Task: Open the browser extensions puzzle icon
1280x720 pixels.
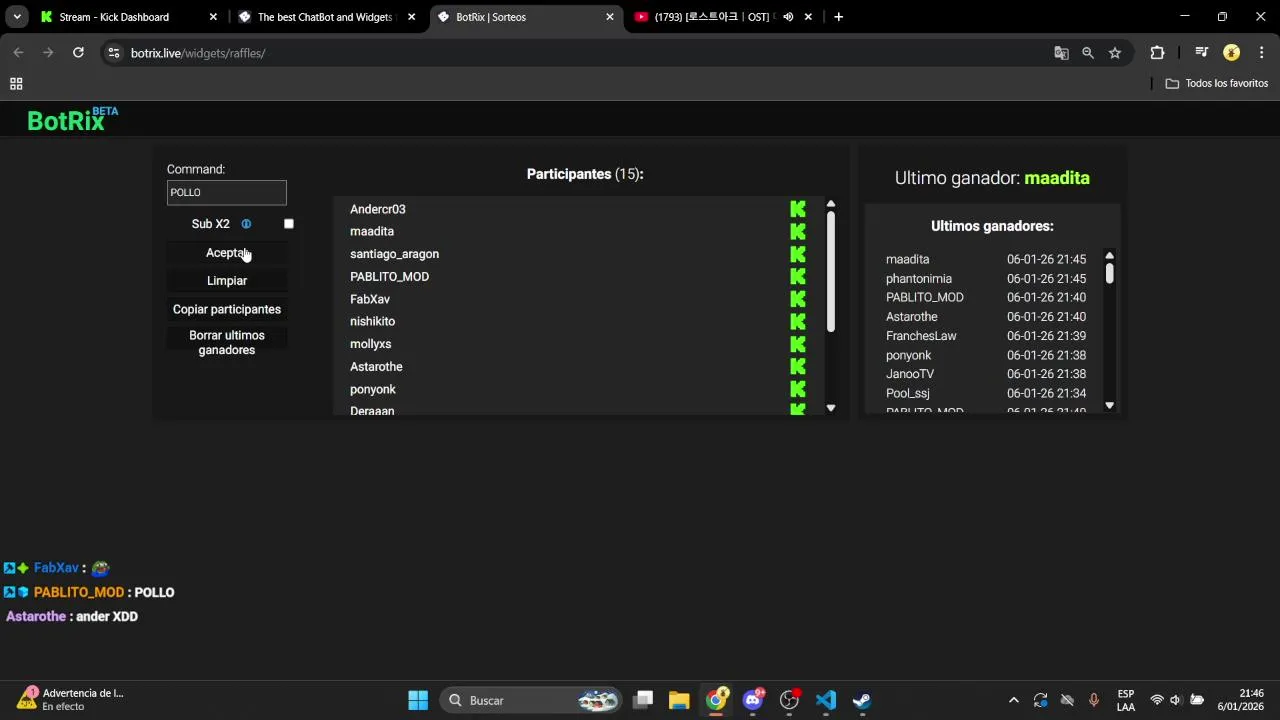Action: coord(1158,53)
